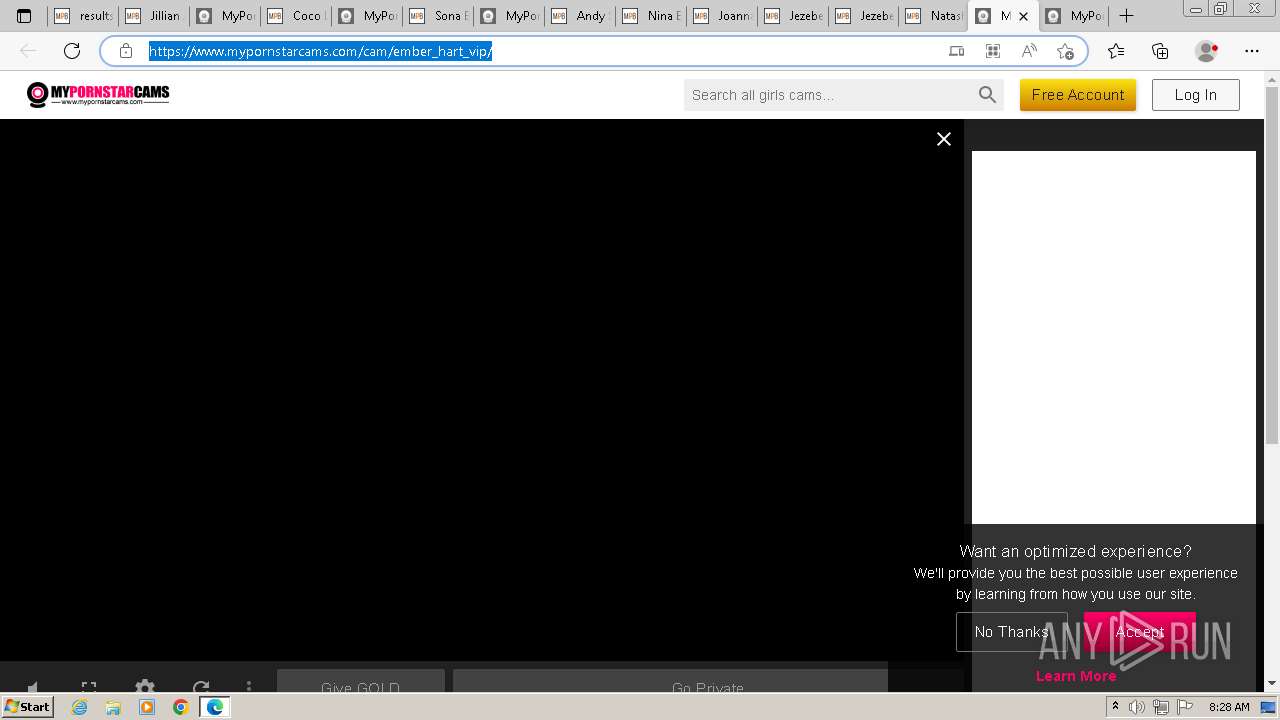This screenshot has height=720, width=1280.
Task: Reload the stream with the refresh icon
Action: coord(201,688)
